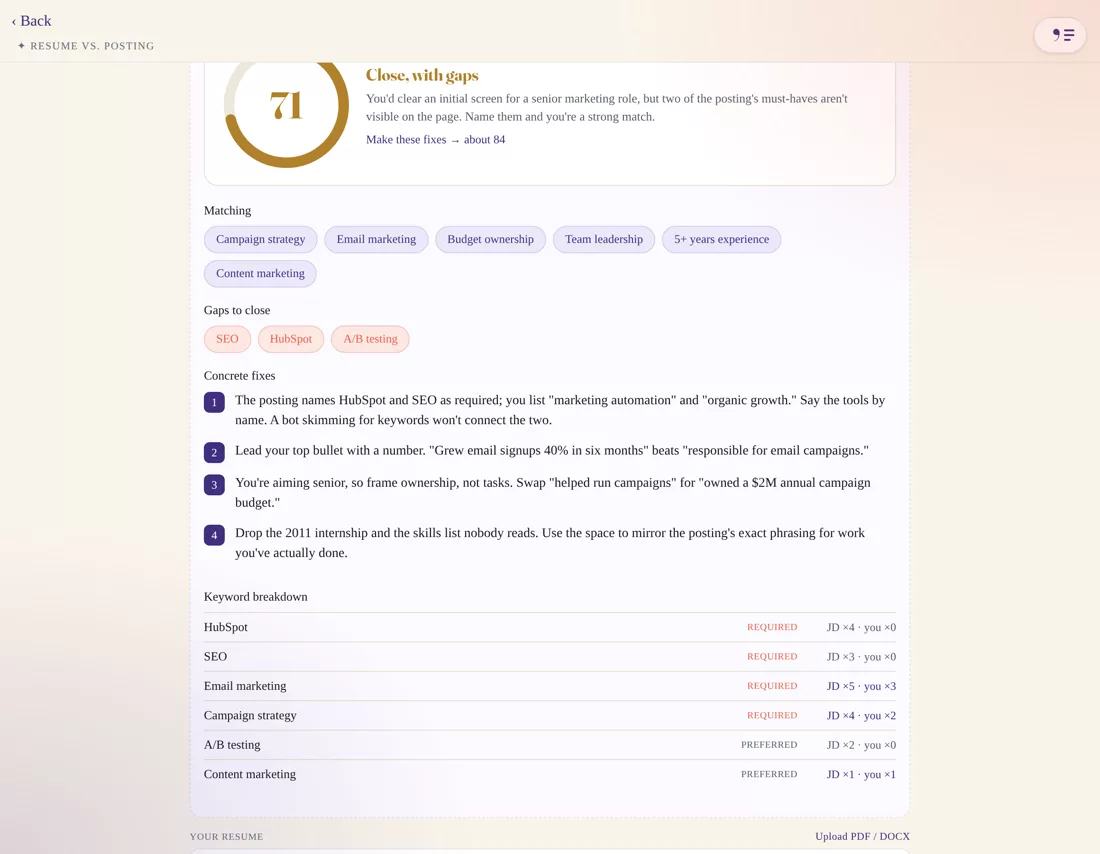The width and height of the screenshot is (1100, 854).
Task: Select the Content marketing chip
Action: pos(260,274)
